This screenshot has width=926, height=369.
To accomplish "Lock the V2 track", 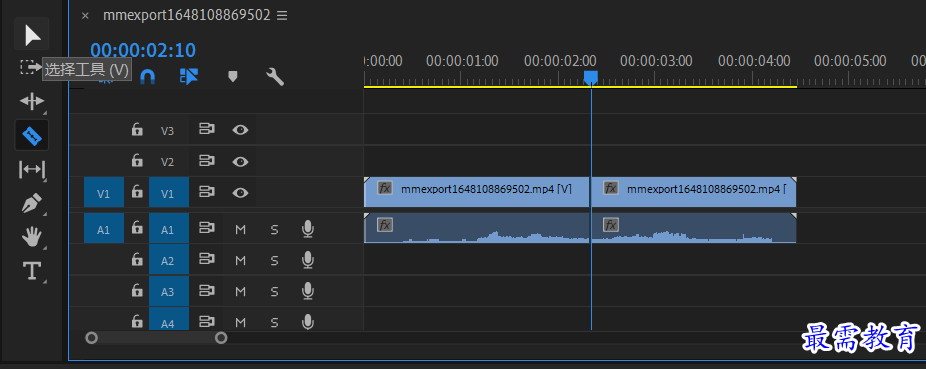I will pyautogui.click(x=137, y=161).
